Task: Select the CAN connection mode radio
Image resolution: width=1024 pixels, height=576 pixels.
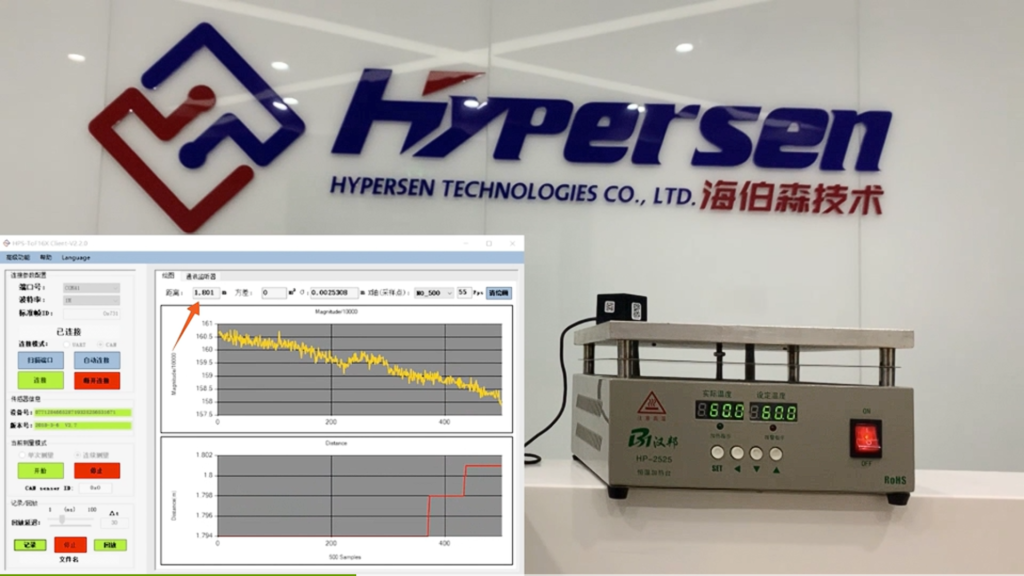Action: click(x=99, y=344)
